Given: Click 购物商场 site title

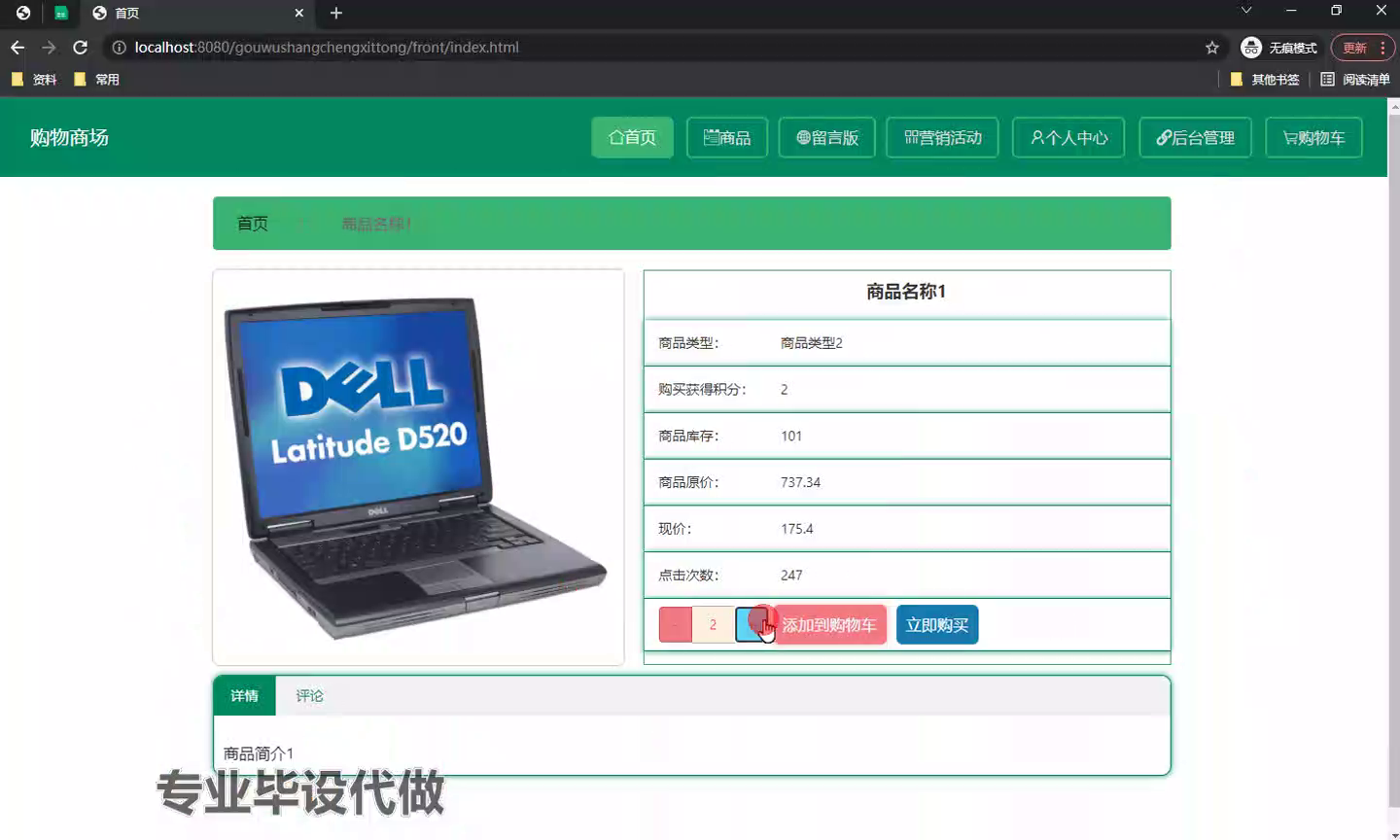Looking at the screenshot, I should pos(69,137).
